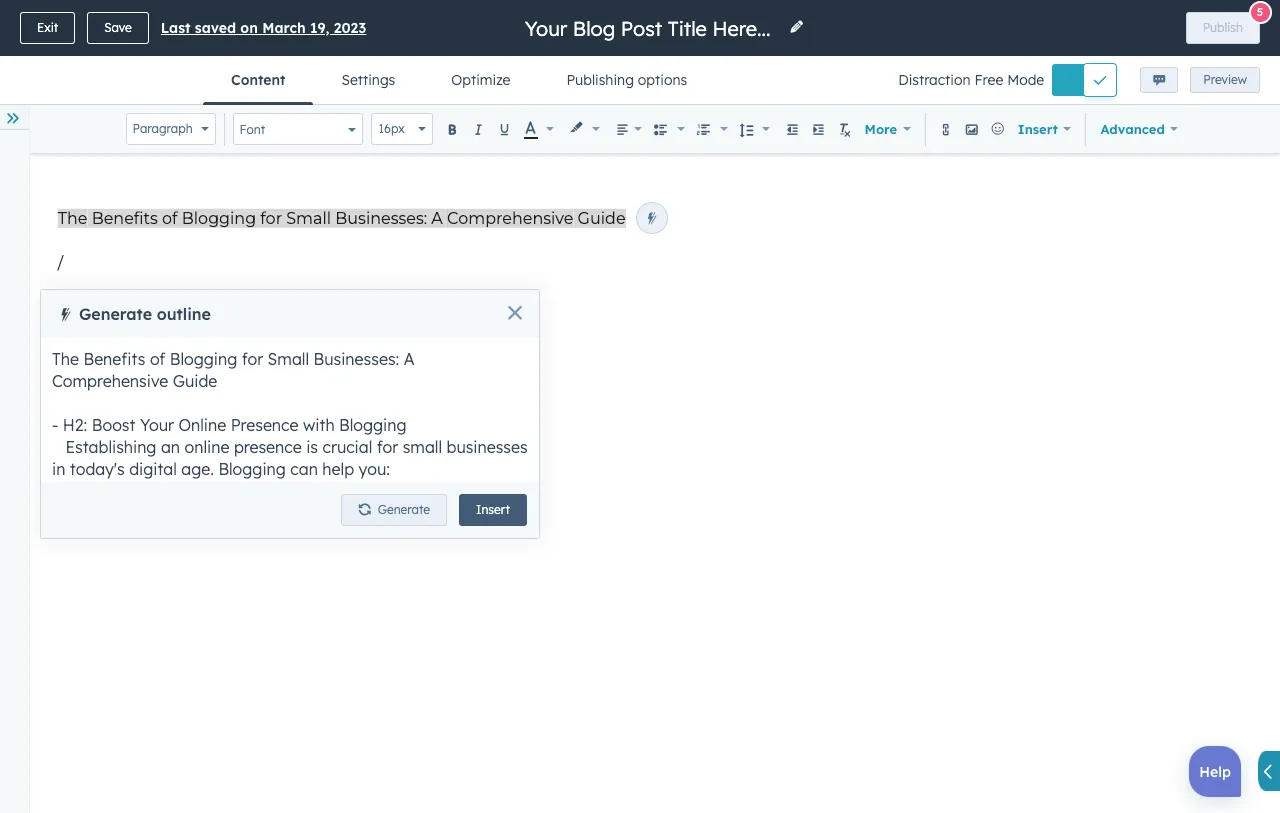Expand the Font family dropdown
This screenshot has width=1280, height=813.
pyautogui.click(x=297, y=129)
